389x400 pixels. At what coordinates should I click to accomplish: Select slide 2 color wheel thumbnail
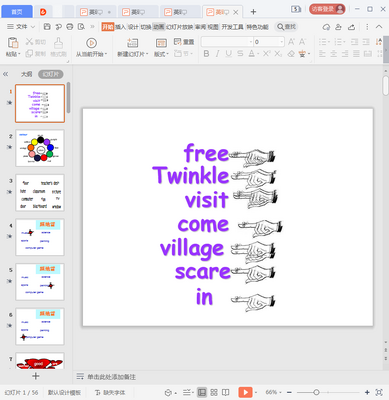(40, 148)
